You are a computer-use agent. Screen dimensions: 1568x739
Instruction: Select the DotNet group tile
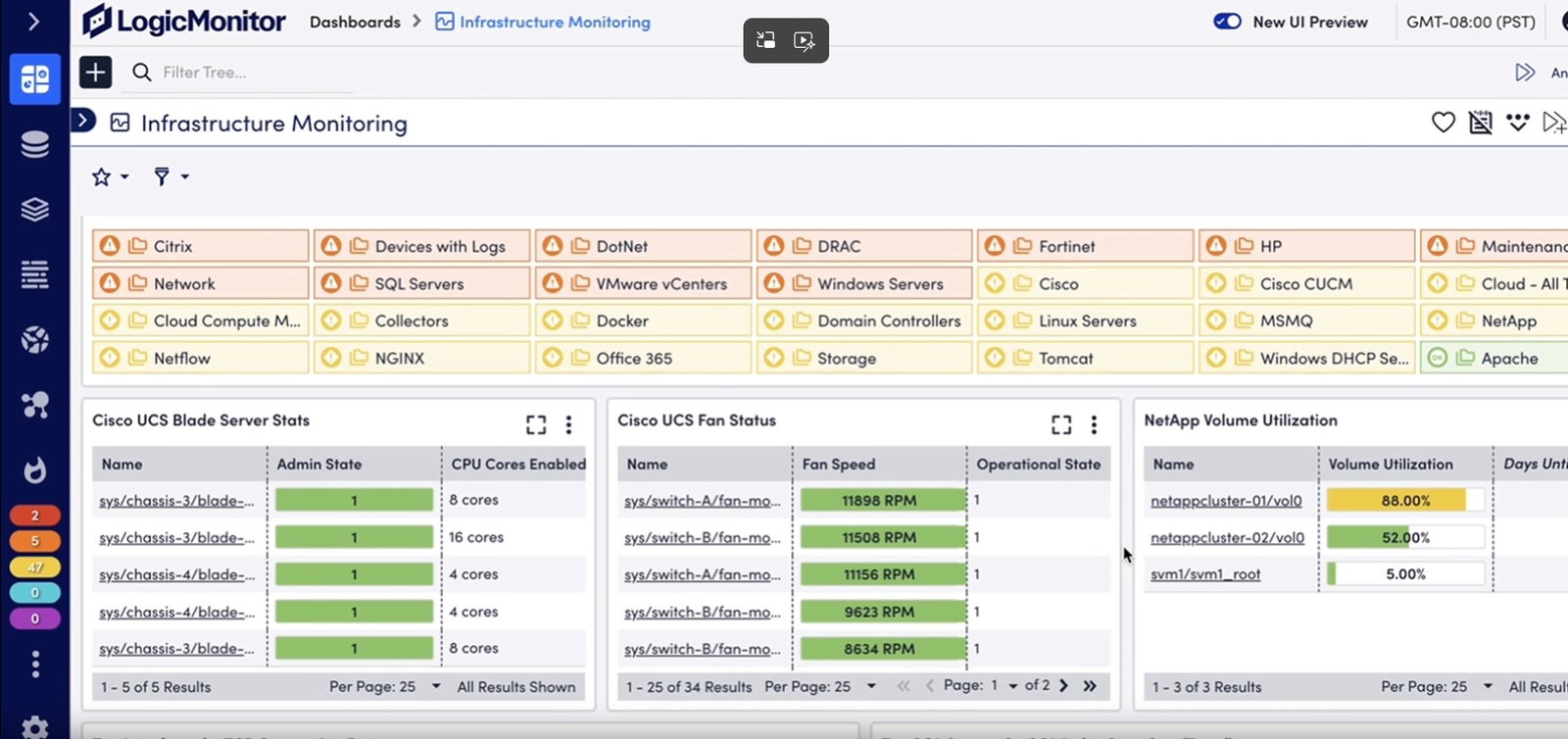[644, 246]
